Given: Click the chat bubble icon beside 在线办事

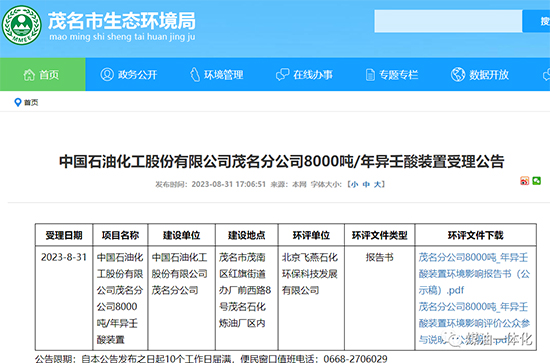Looking at the screenshot, I should coord(282,74).
